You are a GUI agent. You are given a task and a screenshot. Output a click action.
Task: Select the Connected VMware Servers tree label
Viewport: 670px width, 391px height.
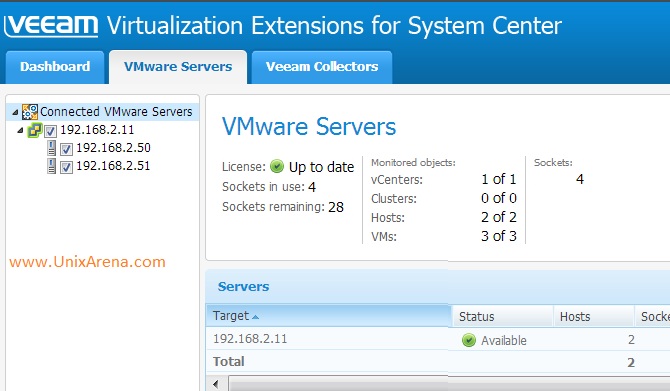(116, 112)
